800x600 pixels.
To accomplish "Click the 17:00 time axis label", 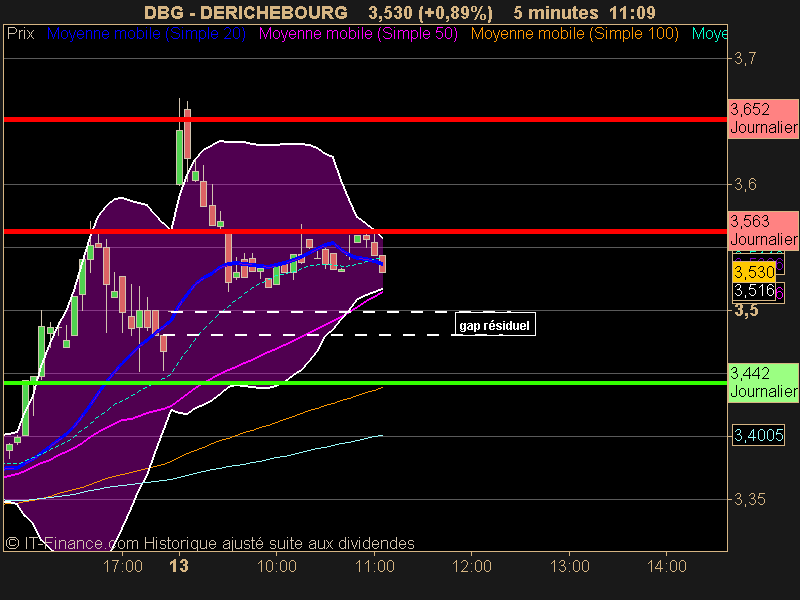I will click(x=123, y=566).
